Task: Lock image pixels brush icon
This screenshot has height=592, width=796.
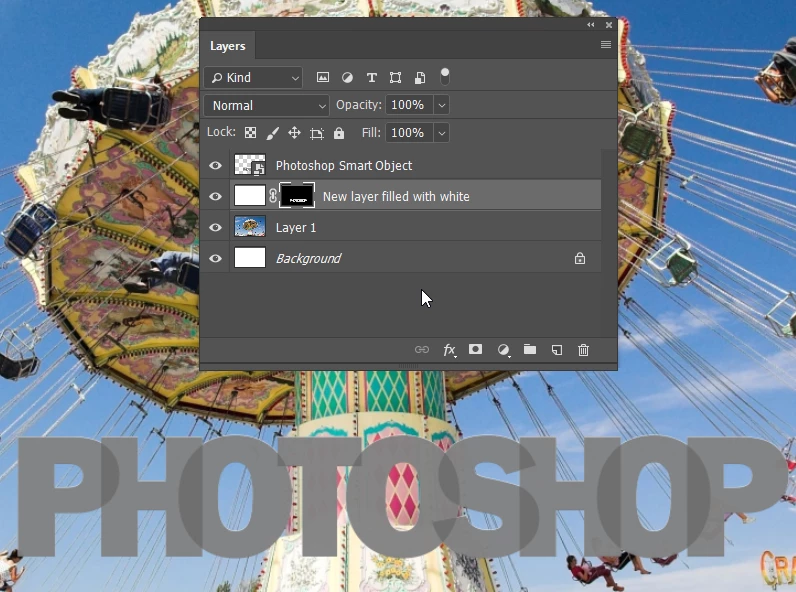Action: 272,133
